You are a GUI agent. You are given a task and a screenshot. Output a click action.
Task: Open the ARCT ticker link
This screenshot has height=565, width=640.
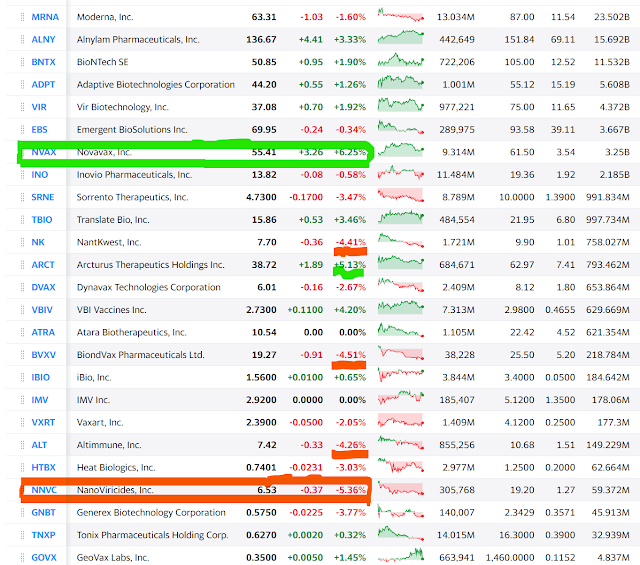[43, 265]
